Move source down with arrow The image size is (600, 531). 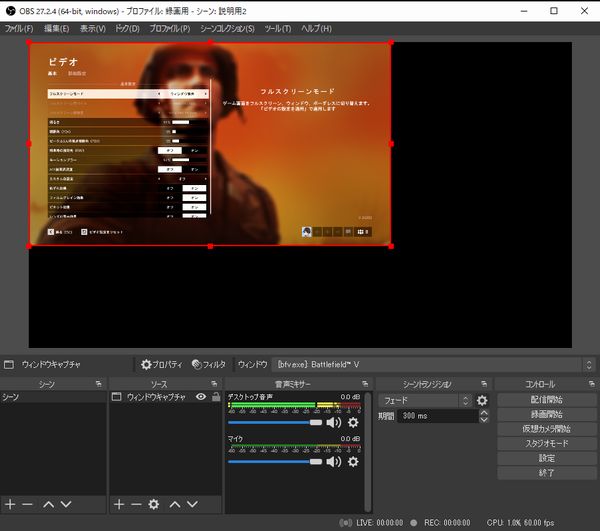192,504
